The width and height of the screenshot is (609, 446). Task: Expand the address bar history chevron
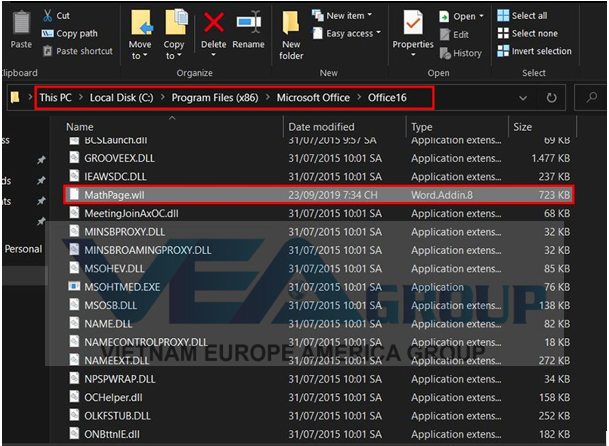tap(522, 98)
